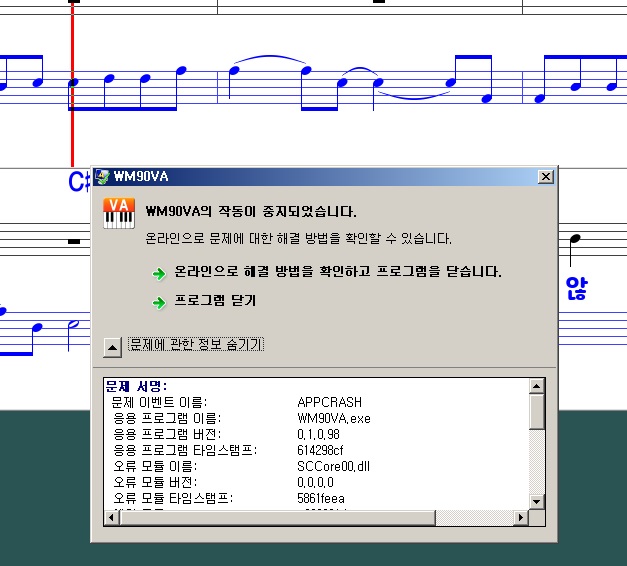The image size is (627, 566).
Task: Click the 문제에 관한 정보 숨기기 label
Action: click(x=196, y=344)
